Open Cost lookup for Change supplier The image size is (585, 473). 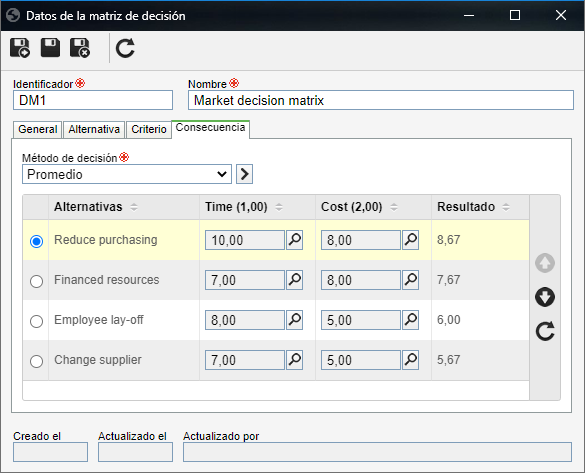click(x=410, y=360)
